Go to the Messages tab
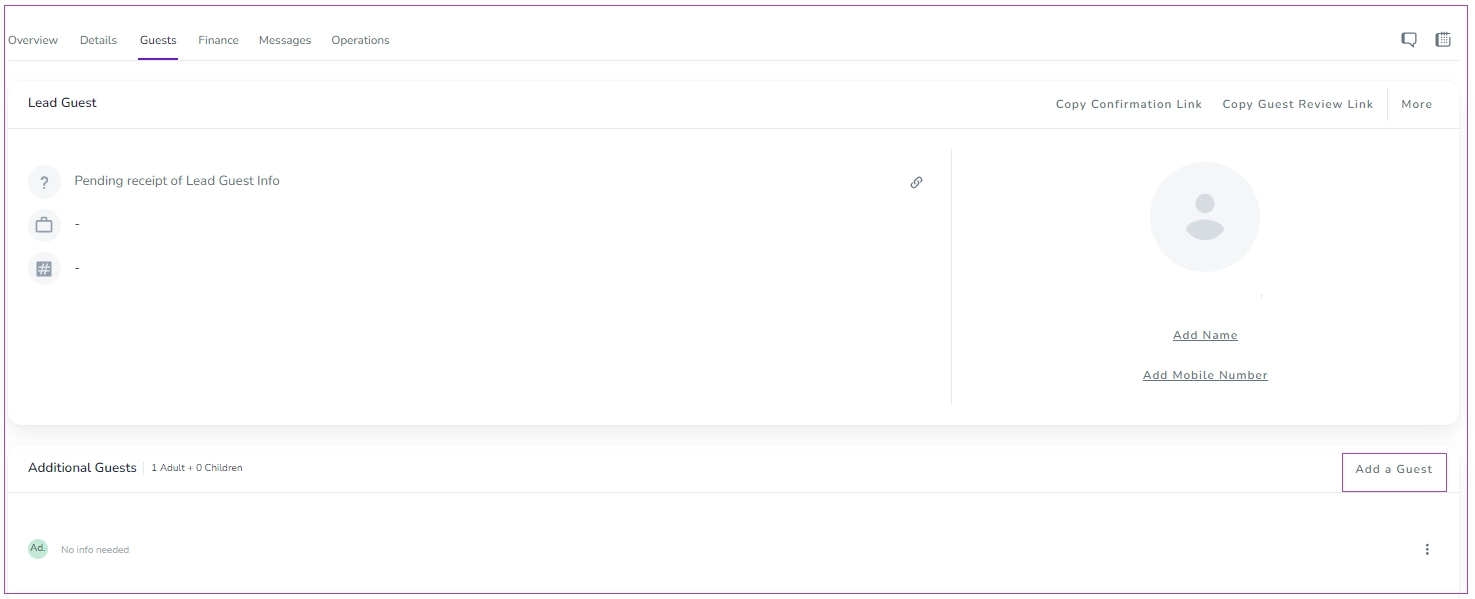Image resolution: width=1475 pixels, height=599 pixels. click(x=285, y=40)
